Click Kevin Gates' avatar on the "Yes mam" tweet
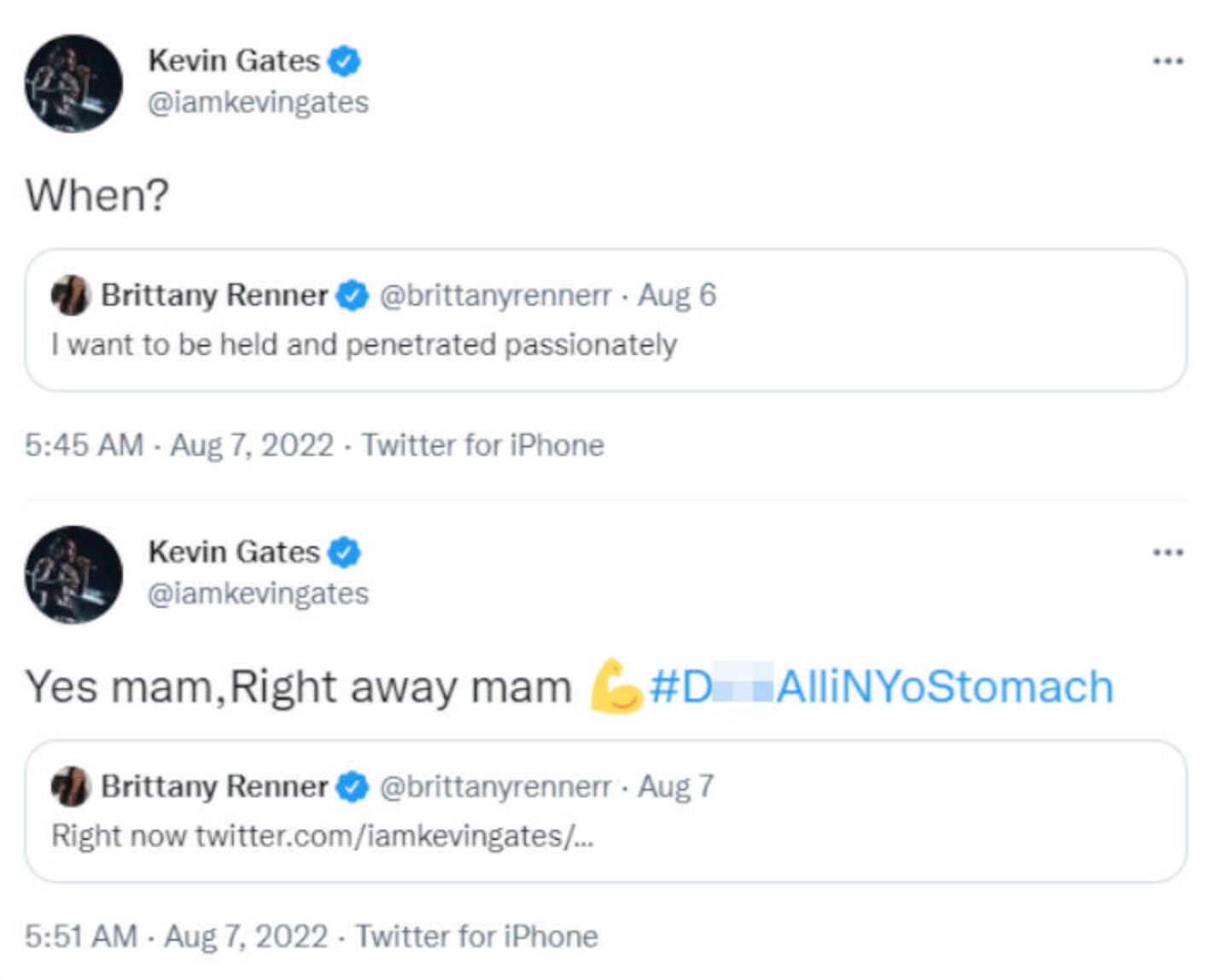 73,575
